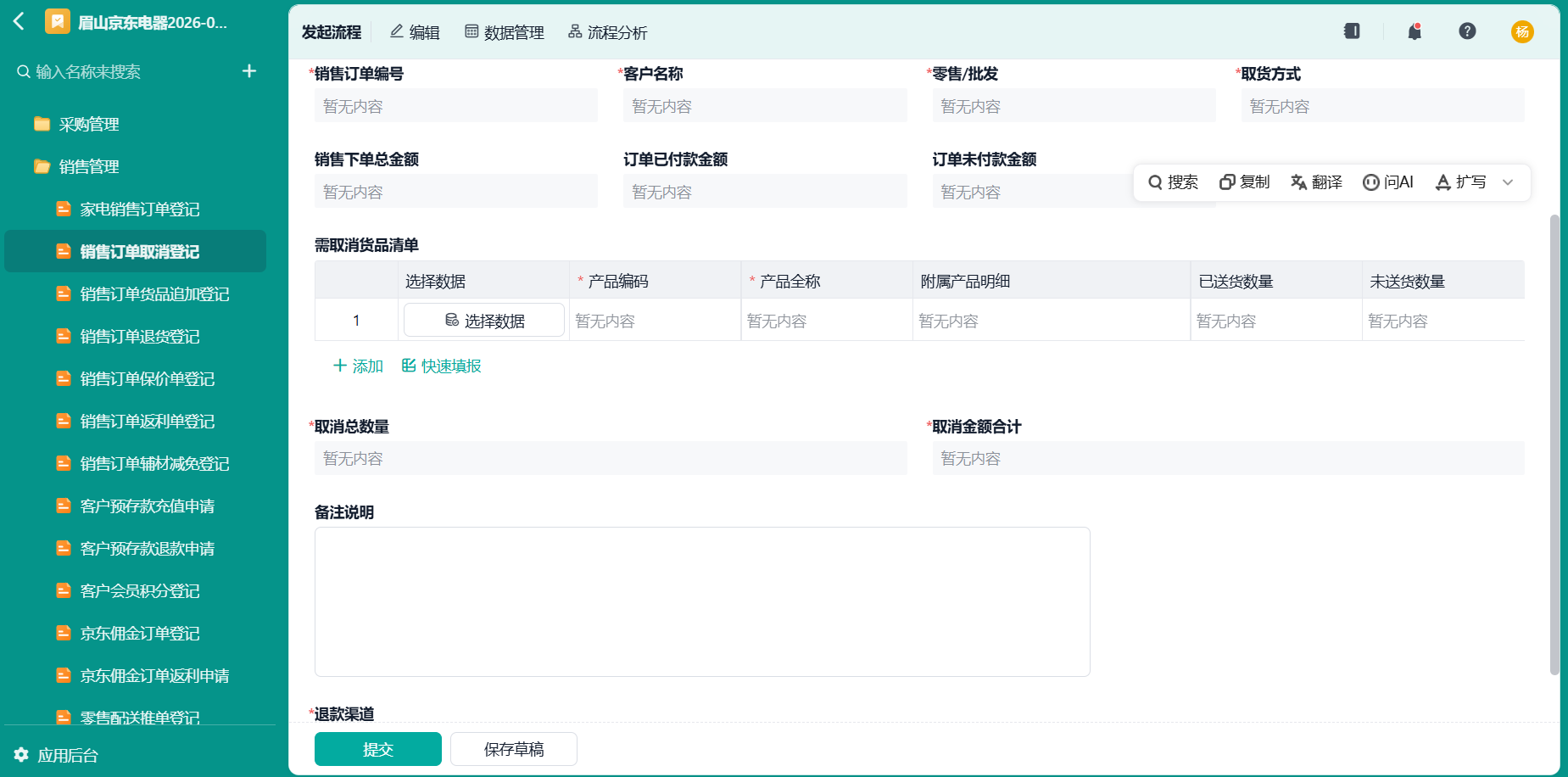The width and height of the screenshot is (1568, 777).
Task: Click the 保存草稿 button
Action: [x=514, y=749]
